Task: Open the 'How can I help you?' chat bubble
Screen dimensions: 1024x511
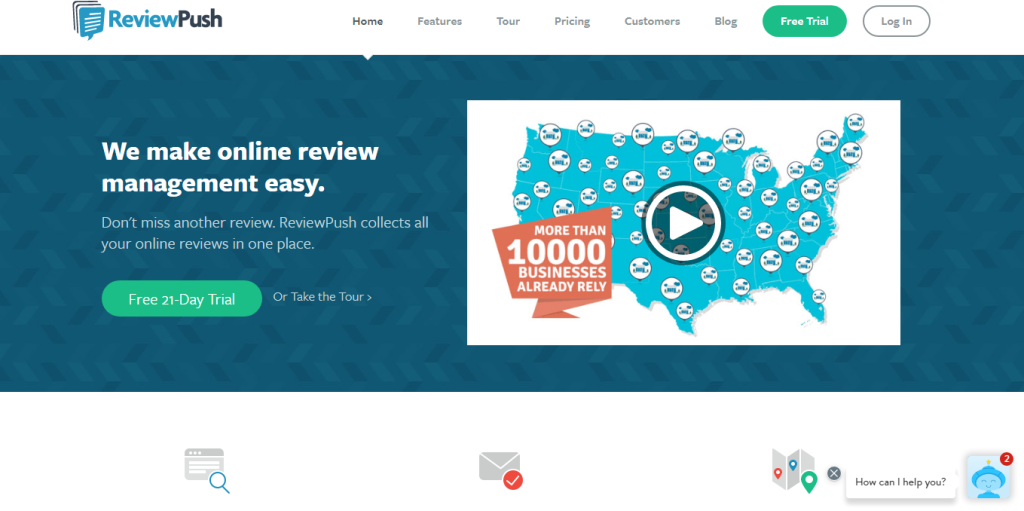Action: pos(901,482)
